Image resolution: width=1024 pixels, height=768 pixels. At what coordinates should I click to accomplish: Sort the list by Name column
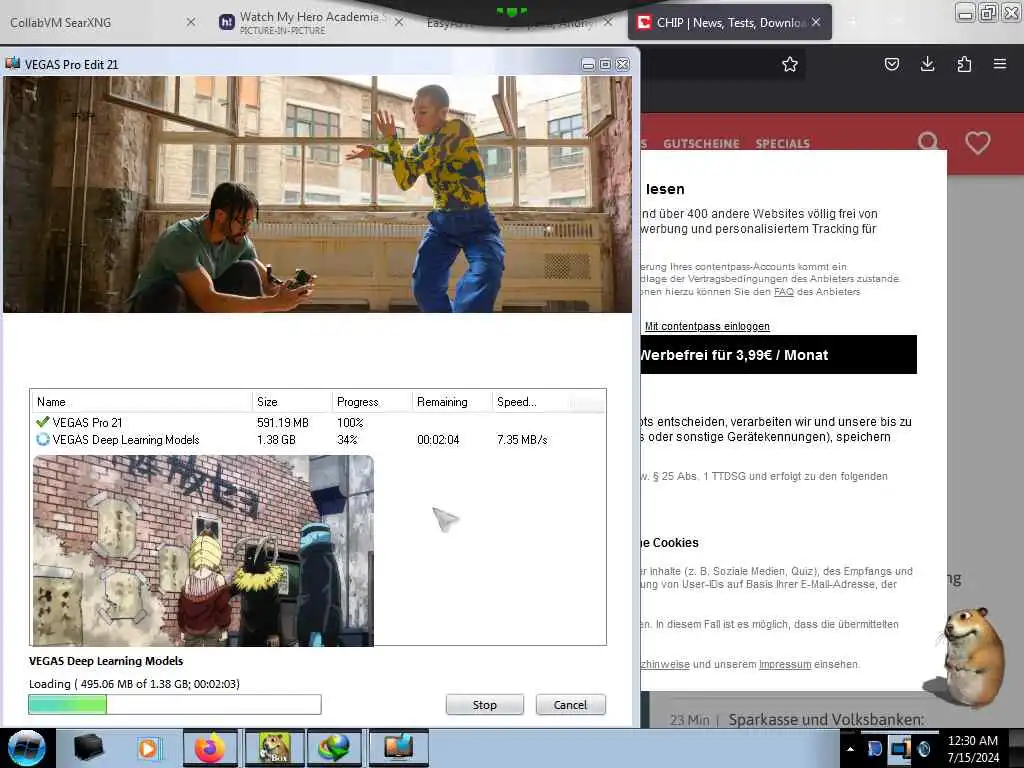tap(141, 402)
